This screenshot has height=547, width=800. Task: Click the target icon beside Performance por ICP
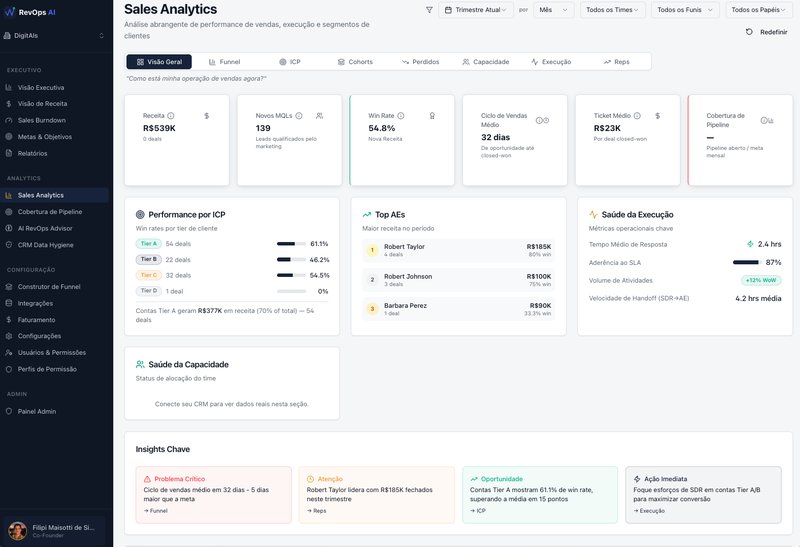point(140,214)
